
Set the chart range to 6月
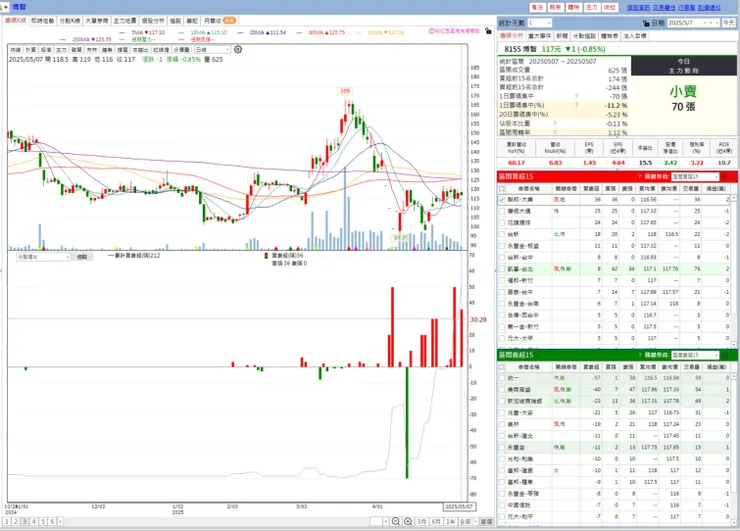[436, 522]
